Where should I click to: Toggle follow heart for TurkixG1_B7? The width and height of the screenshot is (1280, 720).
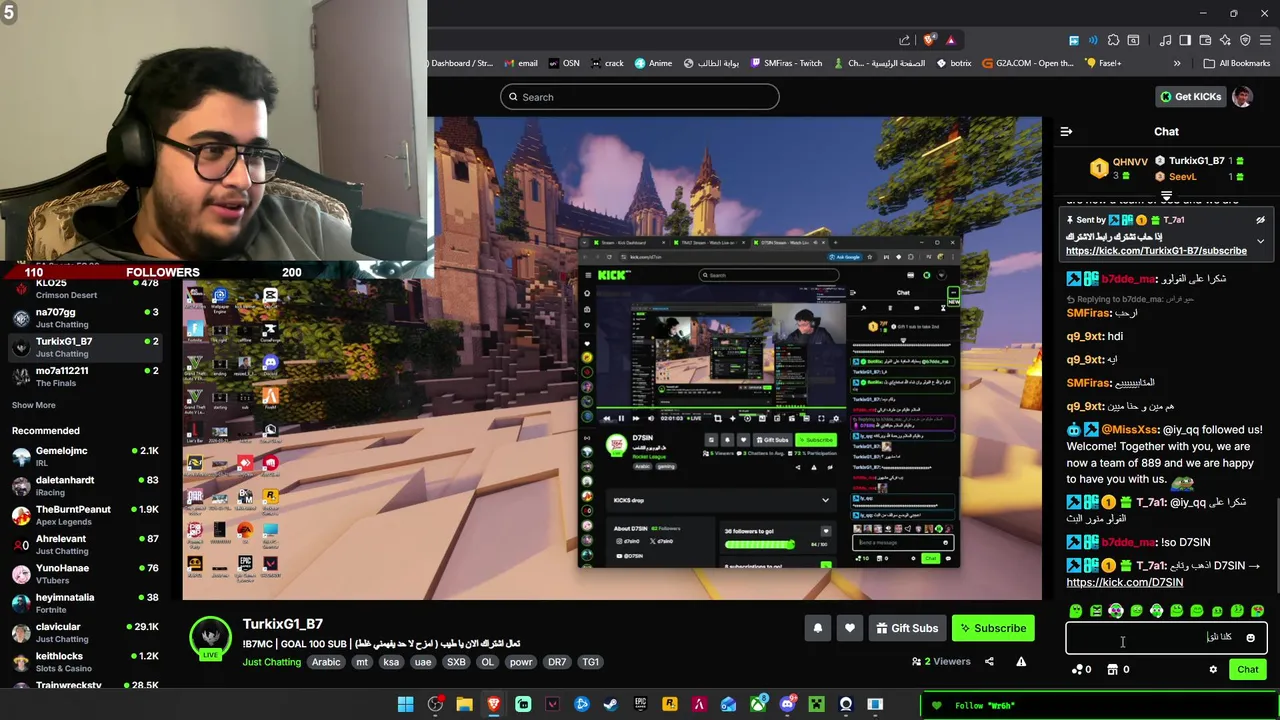(x=849, y=628)
